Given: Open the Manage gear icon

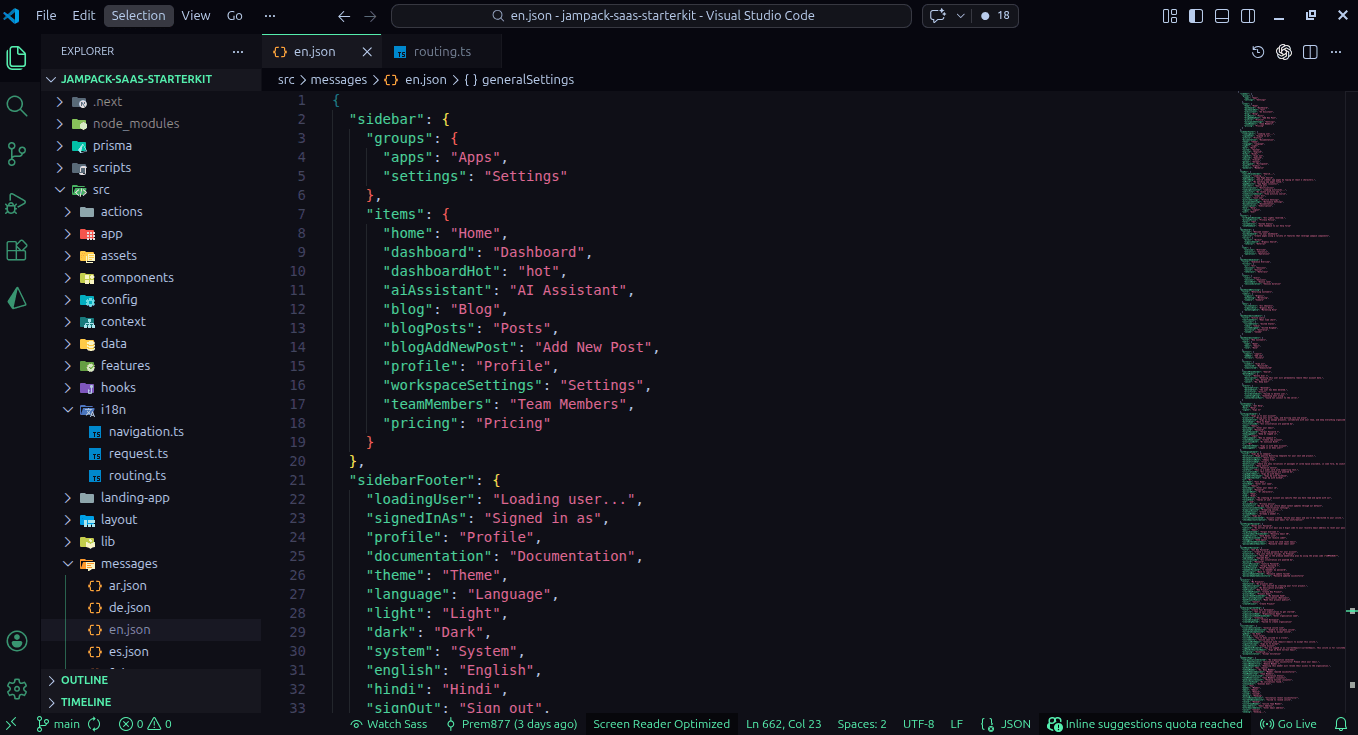Looking at the screenshot, I should click(17, 689).
